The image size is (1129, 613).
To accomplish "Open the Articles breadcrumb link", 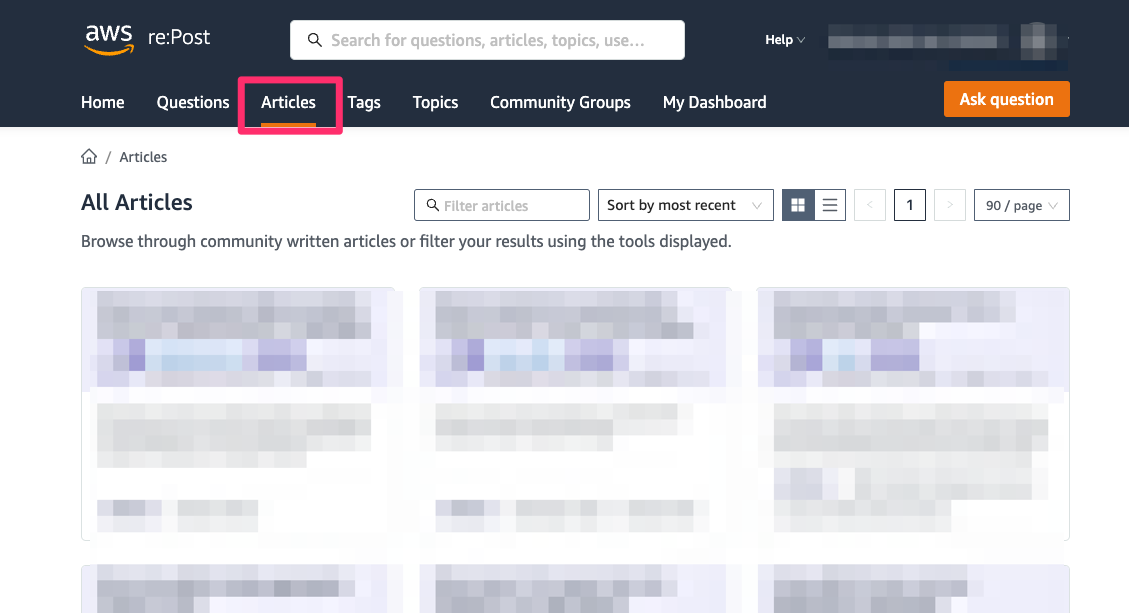I will [143, 156].
